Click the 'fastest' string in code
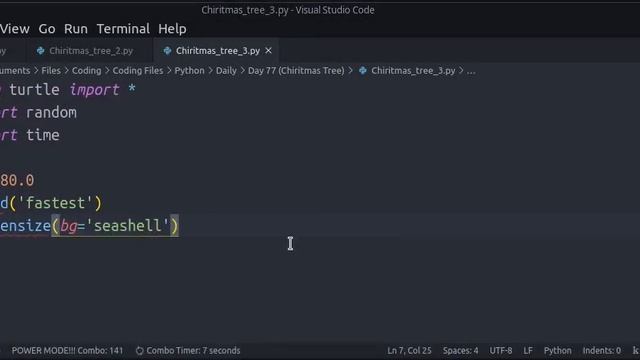Screen dimensions: 640x360 click(56, 203)
